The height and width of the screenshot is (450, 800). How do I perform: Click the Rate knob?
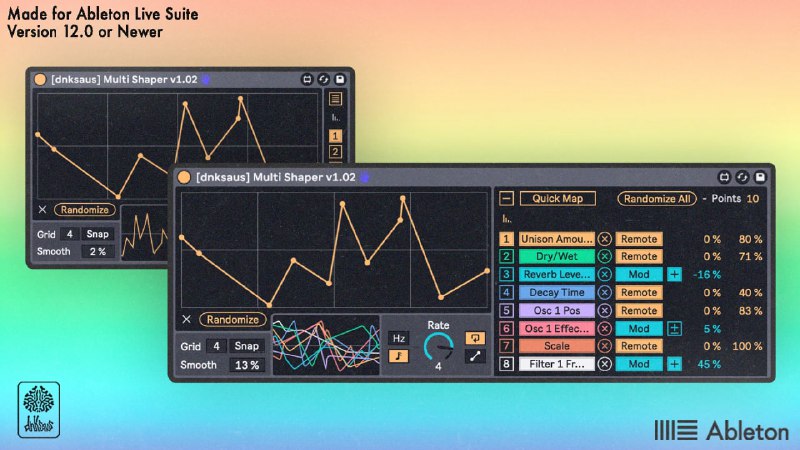point(438,347)
